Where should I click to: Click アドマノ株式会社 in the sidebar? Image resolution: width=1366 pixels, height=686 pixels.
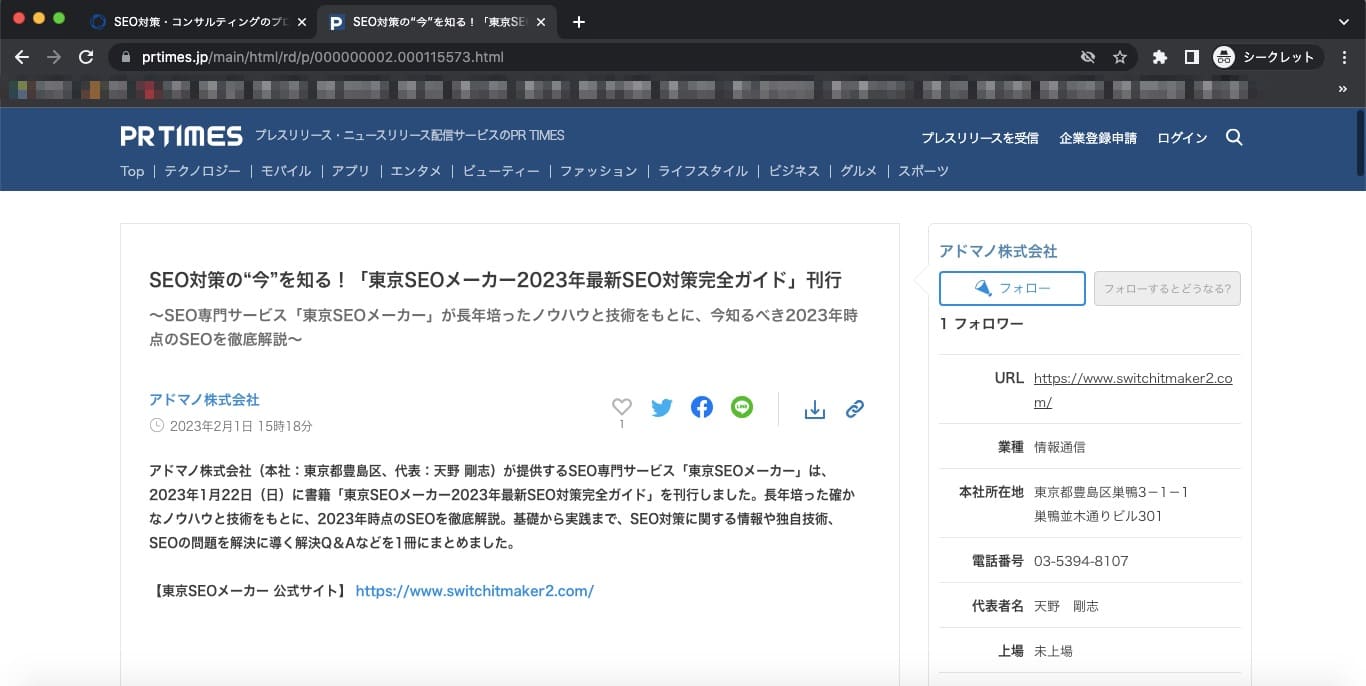tap(998, 251)
